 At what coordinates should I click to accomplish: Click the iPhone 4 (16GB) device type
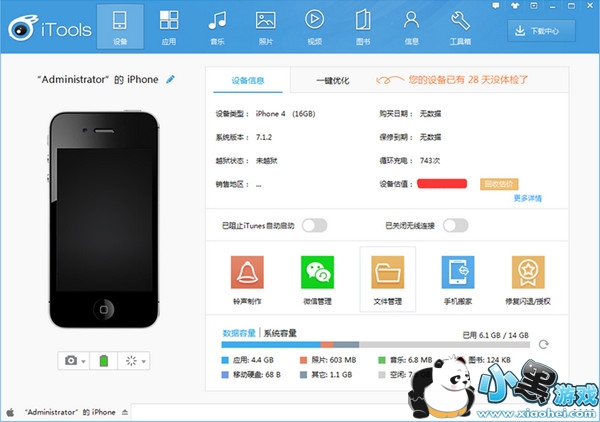click(x=285, y=114)
